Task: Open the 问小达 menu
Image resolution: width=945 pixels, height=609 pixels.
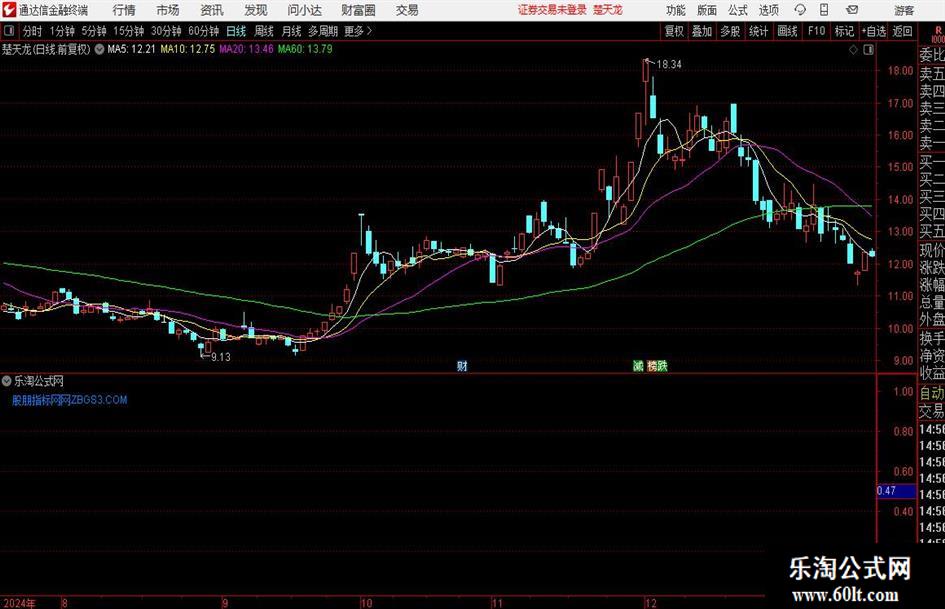Action: pos(304,10)
